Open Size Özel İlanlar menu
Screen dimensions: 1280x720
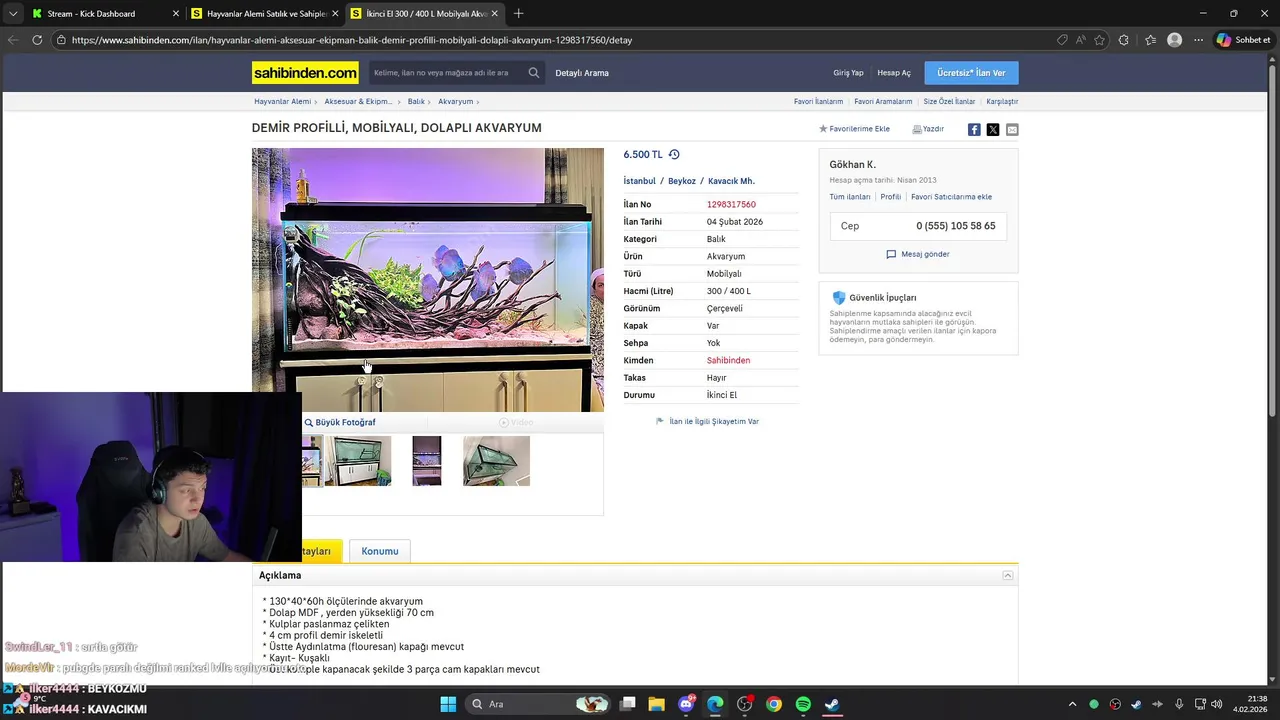tap(949, 102)
